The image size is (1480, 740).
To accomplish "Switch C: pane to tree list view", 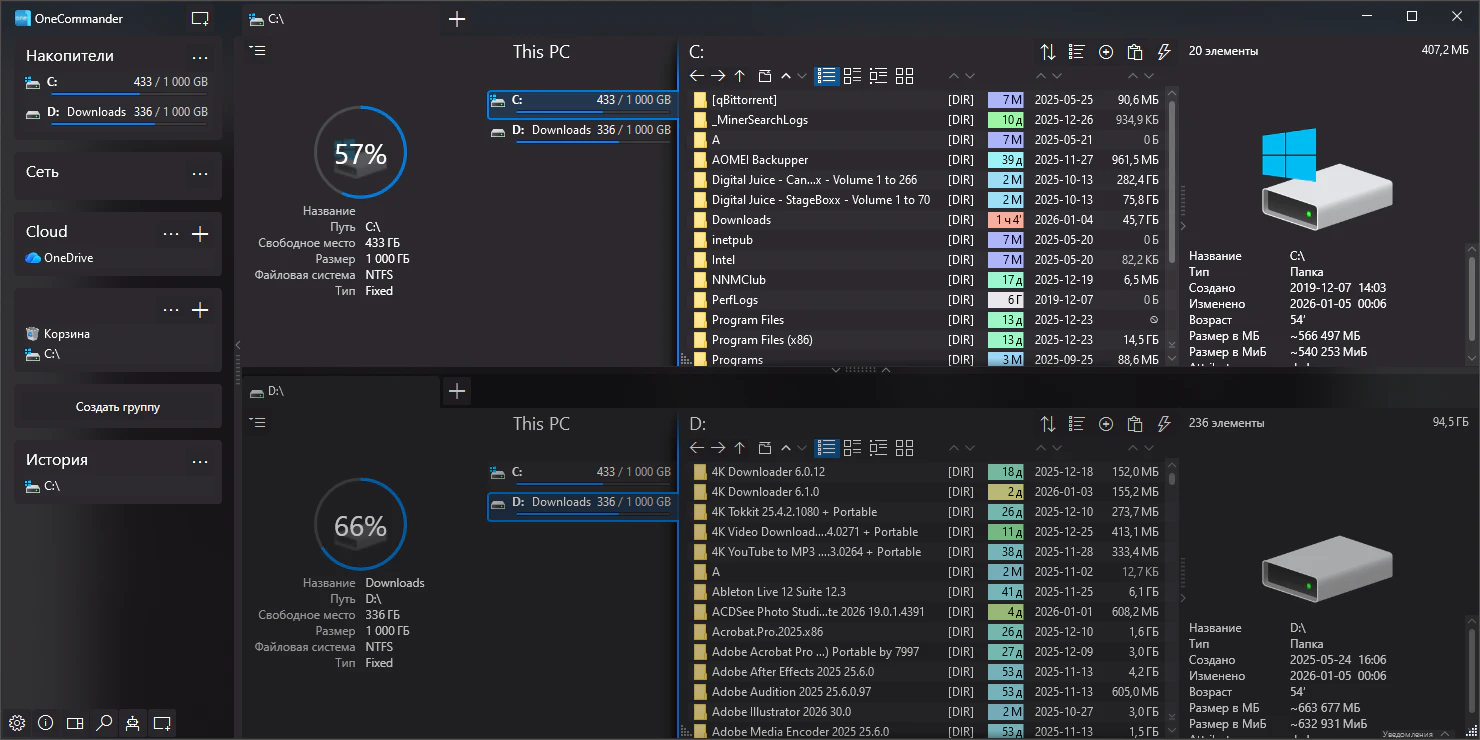I will (879, 76).
